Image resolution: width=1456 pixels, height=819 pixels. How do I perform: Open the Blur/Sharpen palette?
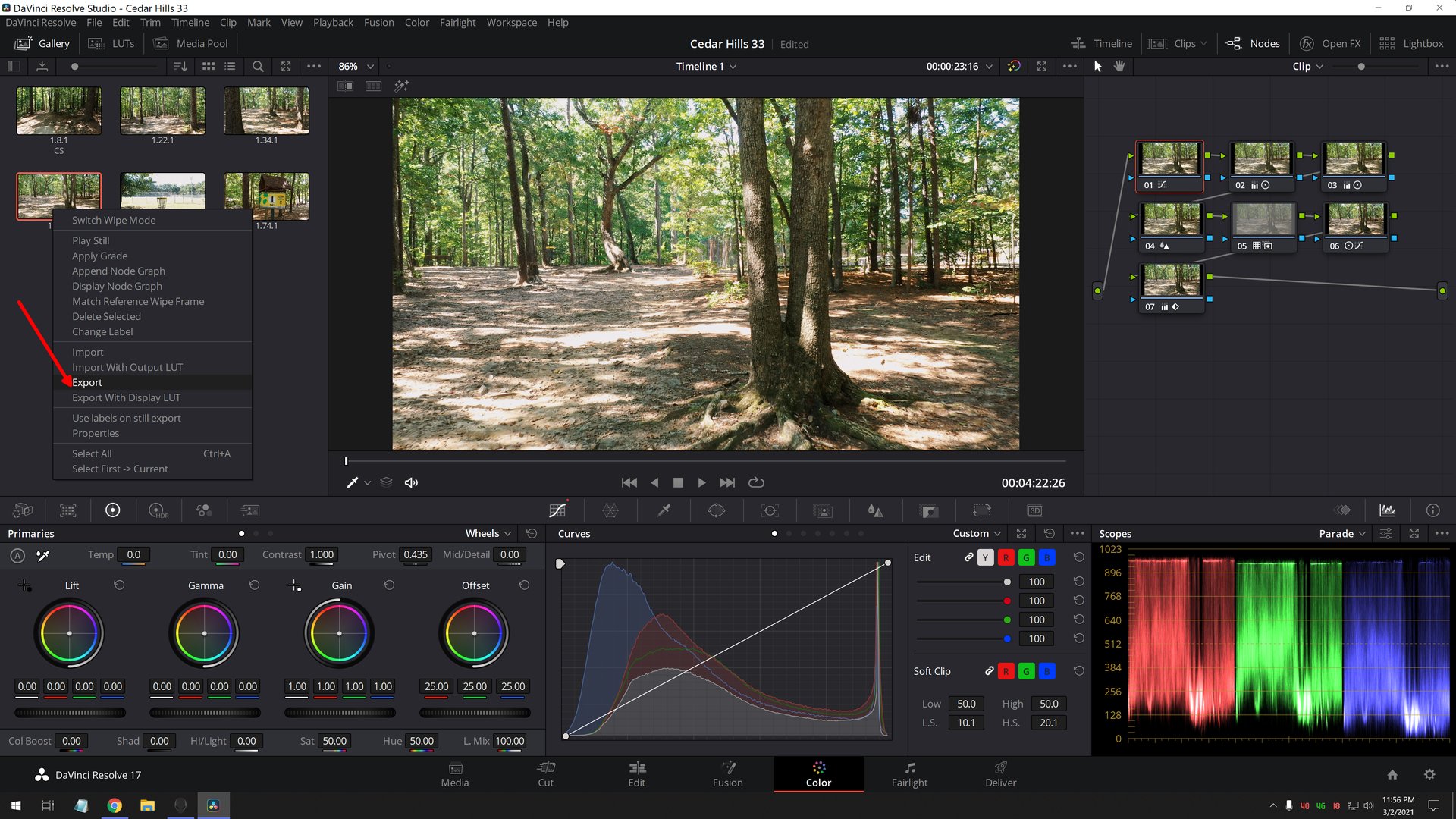pos(875,510)
